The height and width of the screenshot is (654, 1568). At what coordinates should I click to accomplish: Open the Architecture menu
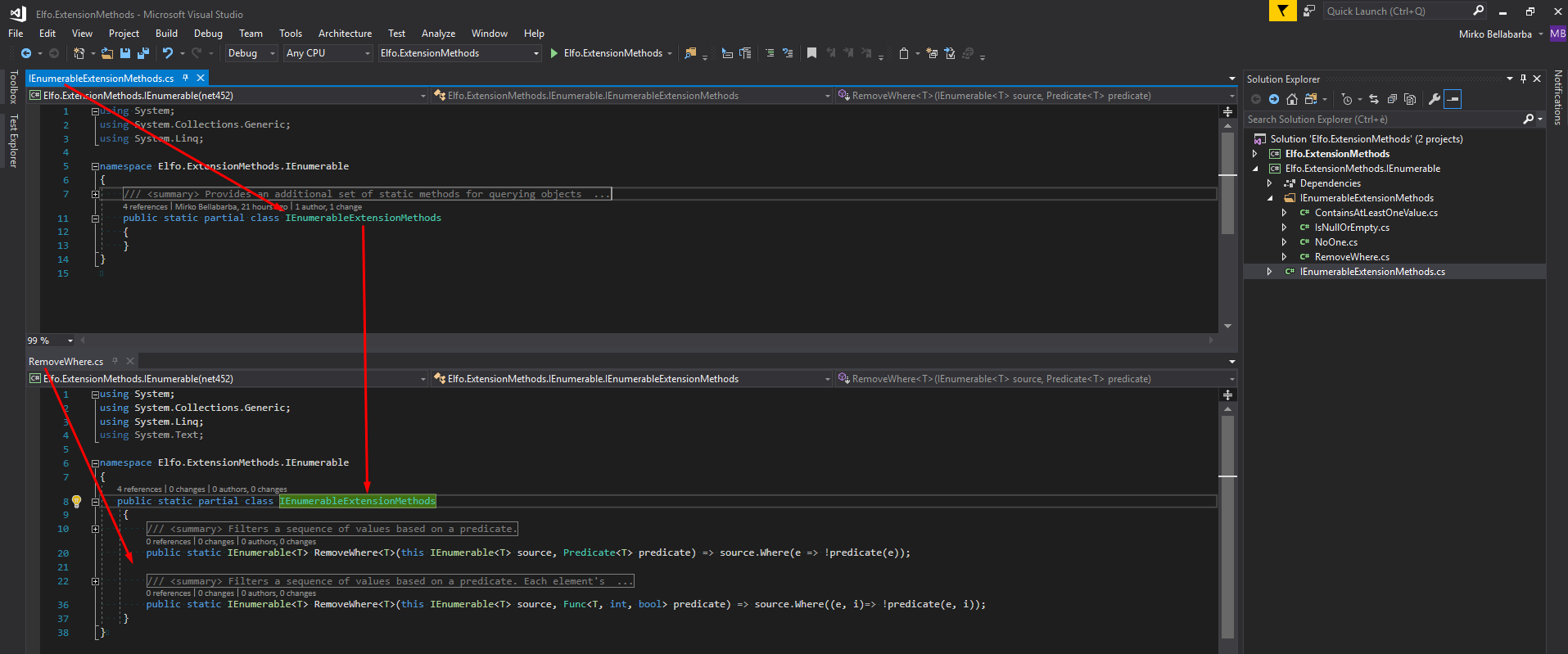coord(345,34)
